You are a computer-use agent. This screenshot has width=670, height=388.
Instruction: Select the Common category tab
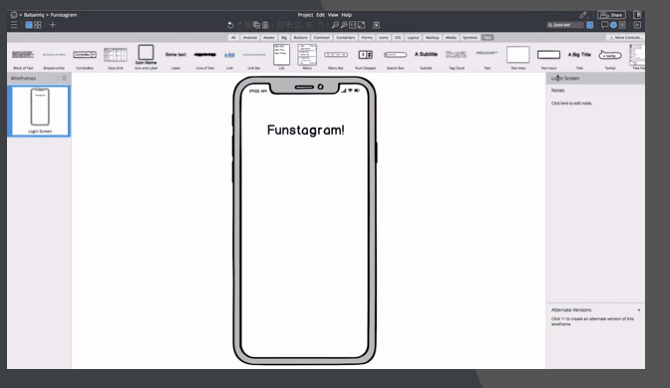322,38
